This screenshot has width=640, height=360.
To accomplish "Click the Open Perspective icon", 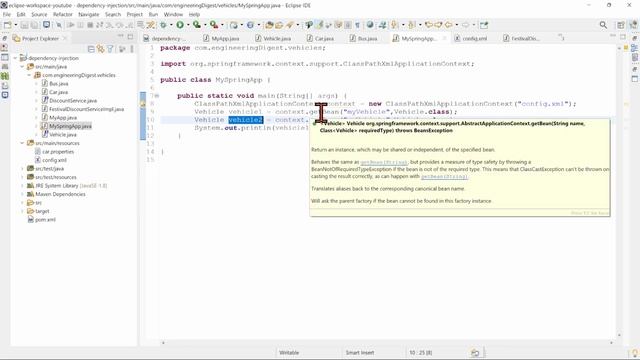I will point(621,25).
